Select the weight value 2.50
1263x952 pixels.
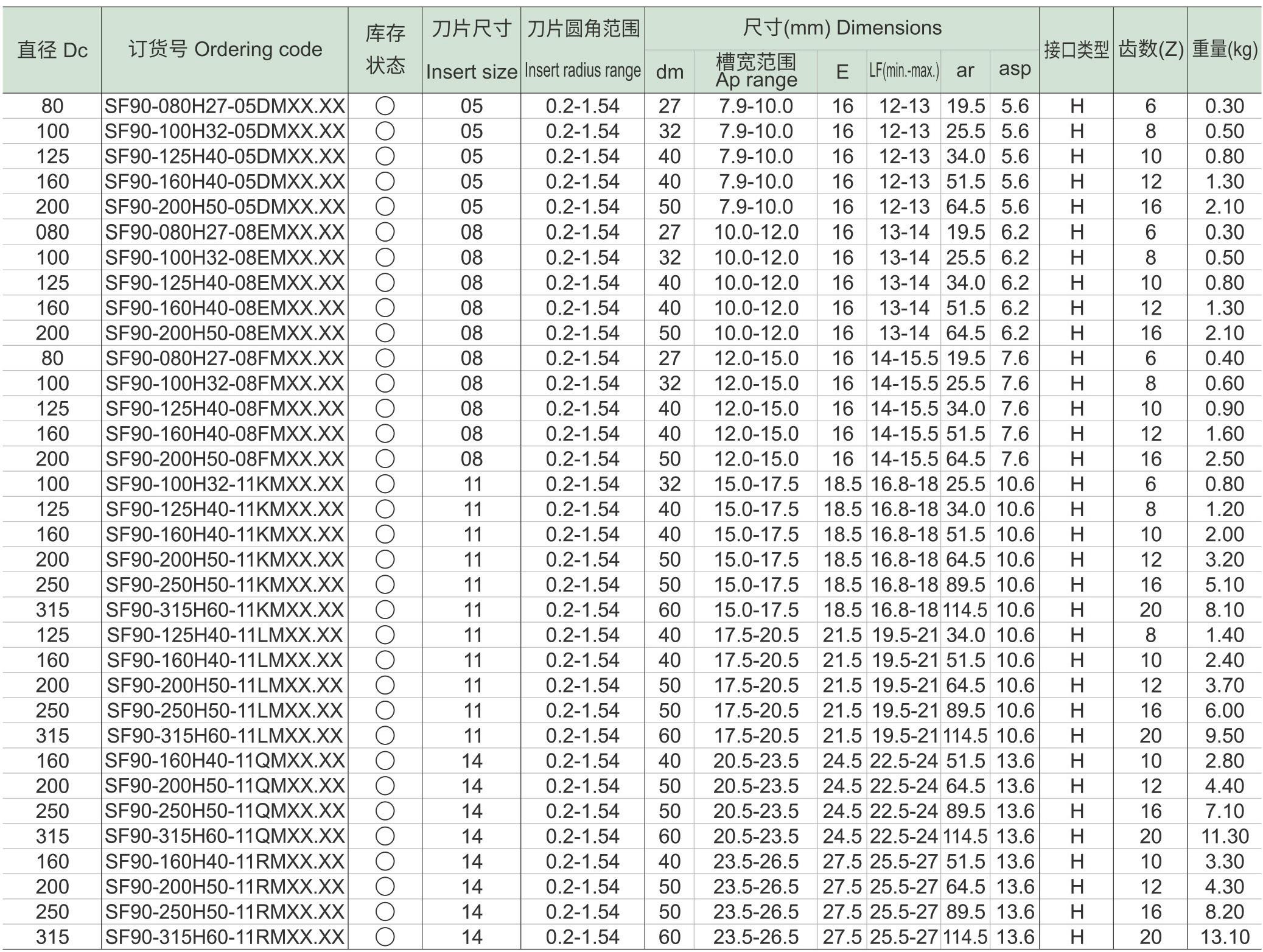coord(1225,459)
